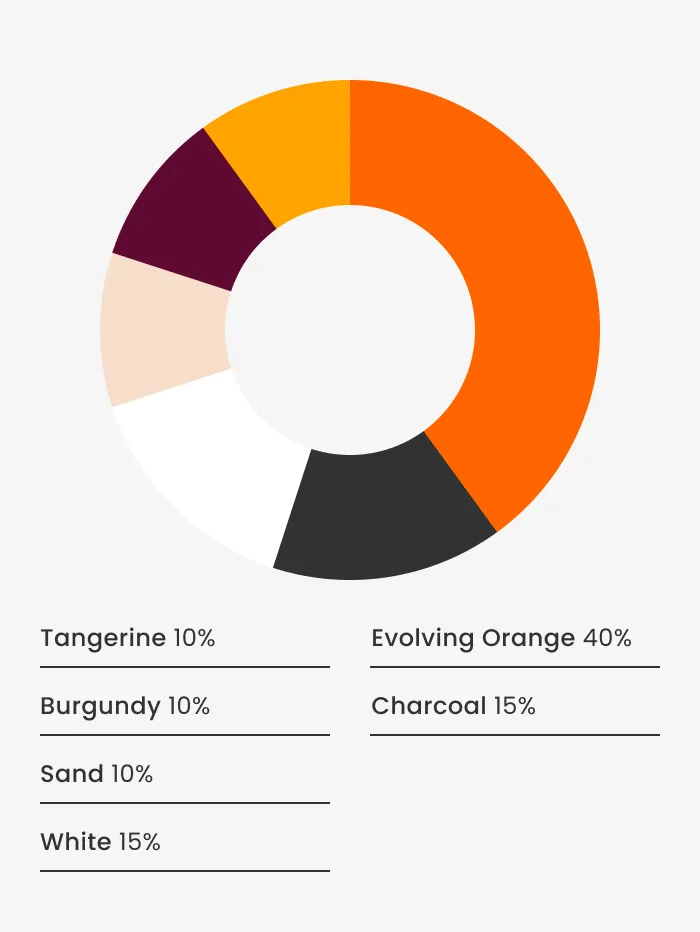700x932 pixels.
Task: Click the Tangerine legend label
Action: (x=103, y=638)
